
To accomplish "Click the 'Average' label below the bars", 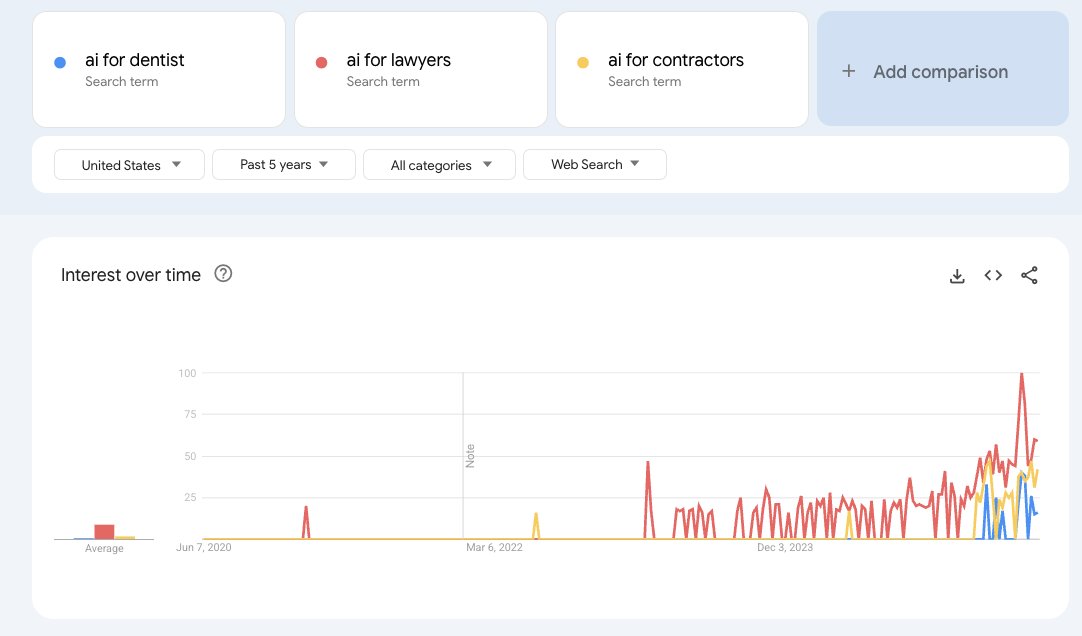I will tap(104, 548).
